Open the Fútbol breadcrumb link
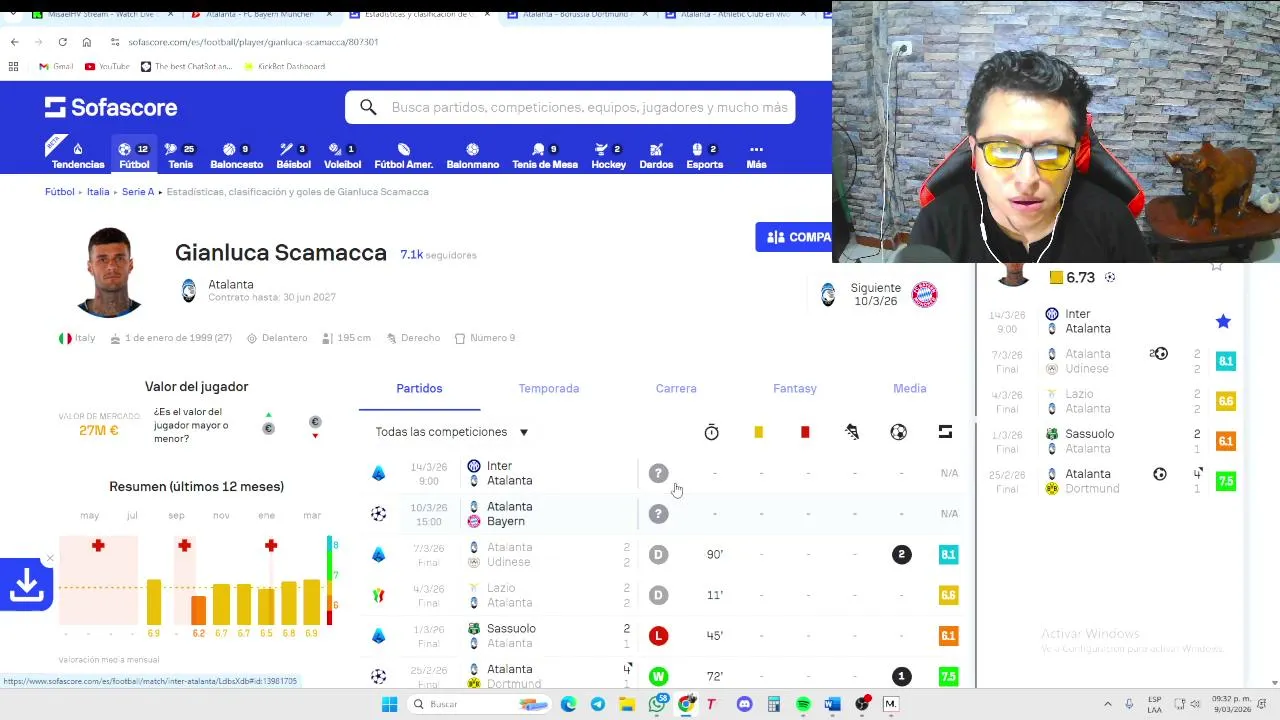This screenshot has height=720, width=1280. 60,191
